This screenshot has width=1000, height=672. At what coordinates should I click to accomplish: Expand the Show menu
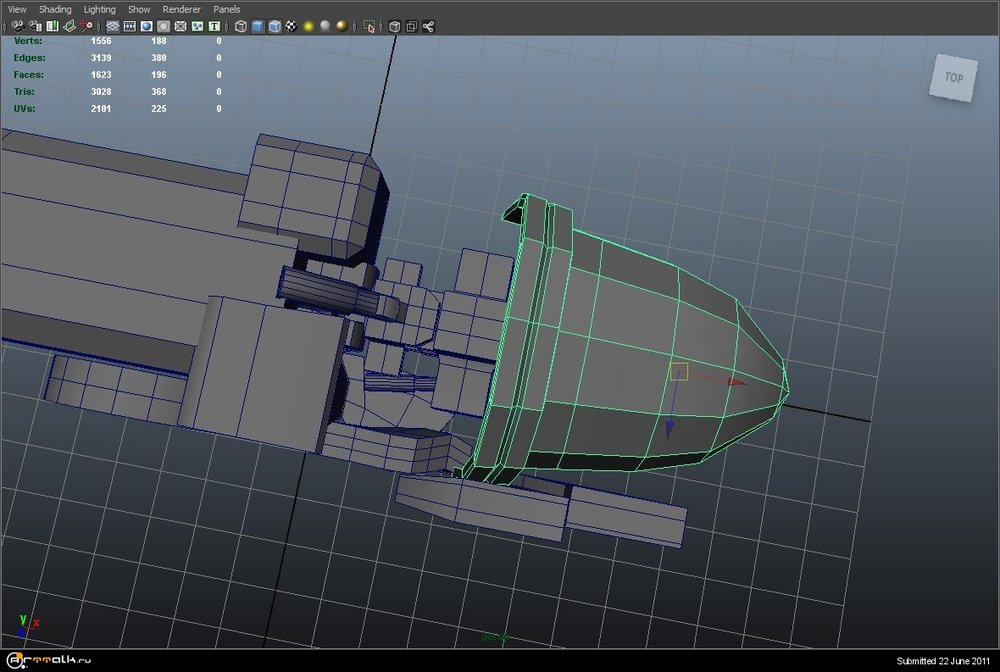(x=139, y=9)
